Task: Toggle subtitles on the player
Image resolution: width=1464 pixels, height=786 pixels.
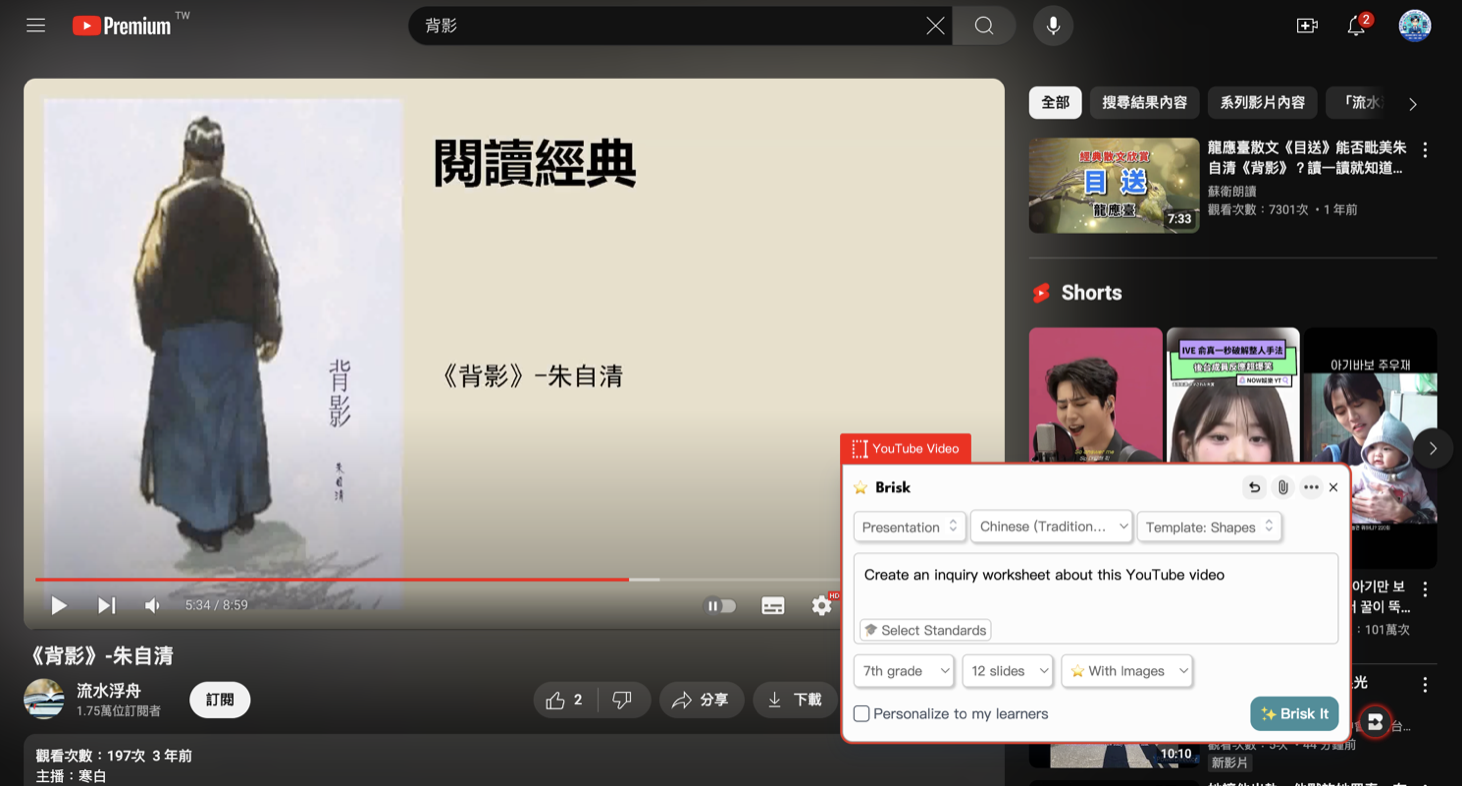Action: [773, 605]
